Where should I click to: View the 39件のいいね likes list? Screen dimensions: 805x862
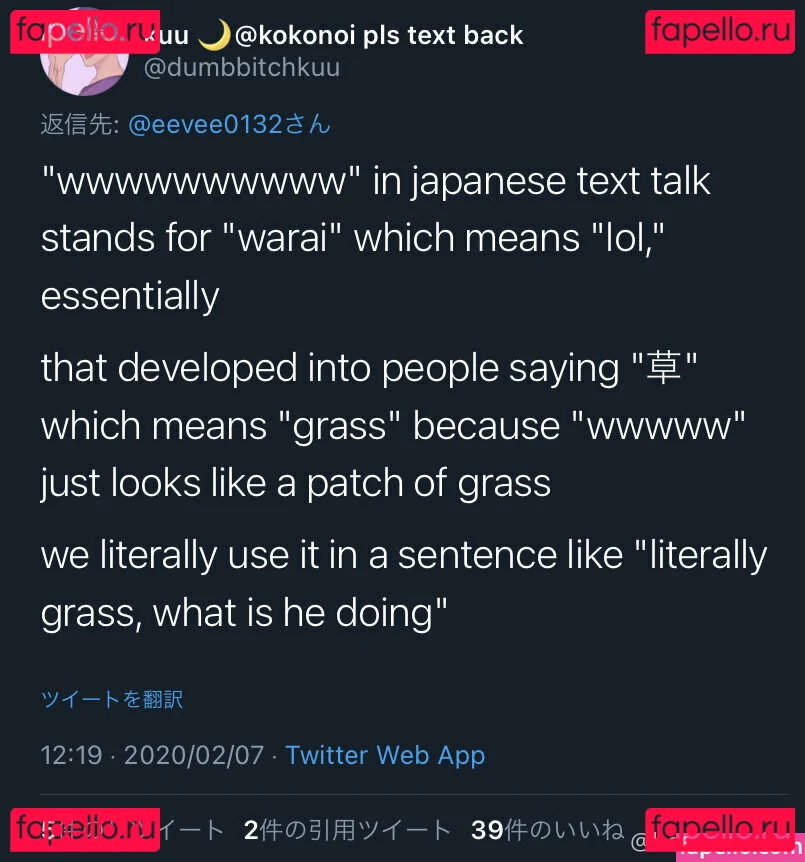[x=547, y=830]
